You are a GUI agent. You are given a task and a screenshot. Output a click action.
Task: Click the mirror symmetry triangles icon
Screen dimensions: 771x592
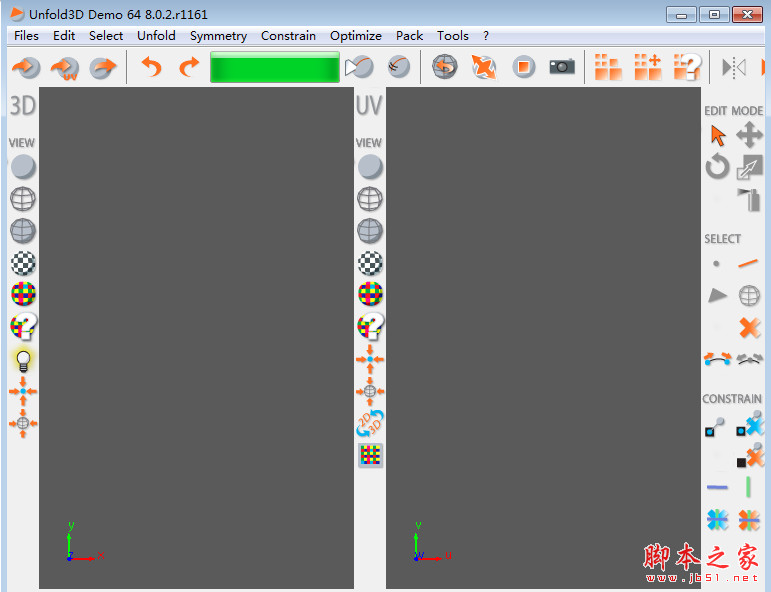(x=734, y=67)
